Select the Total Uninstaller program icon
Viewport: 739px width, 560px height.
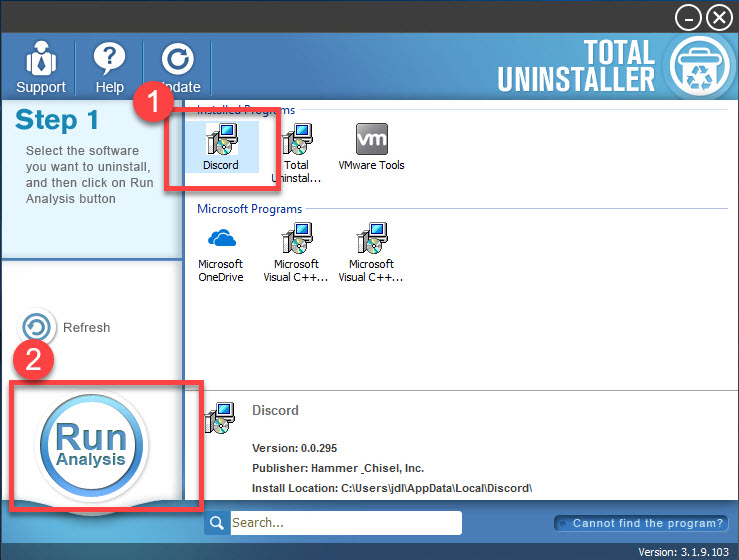point(296,153)
